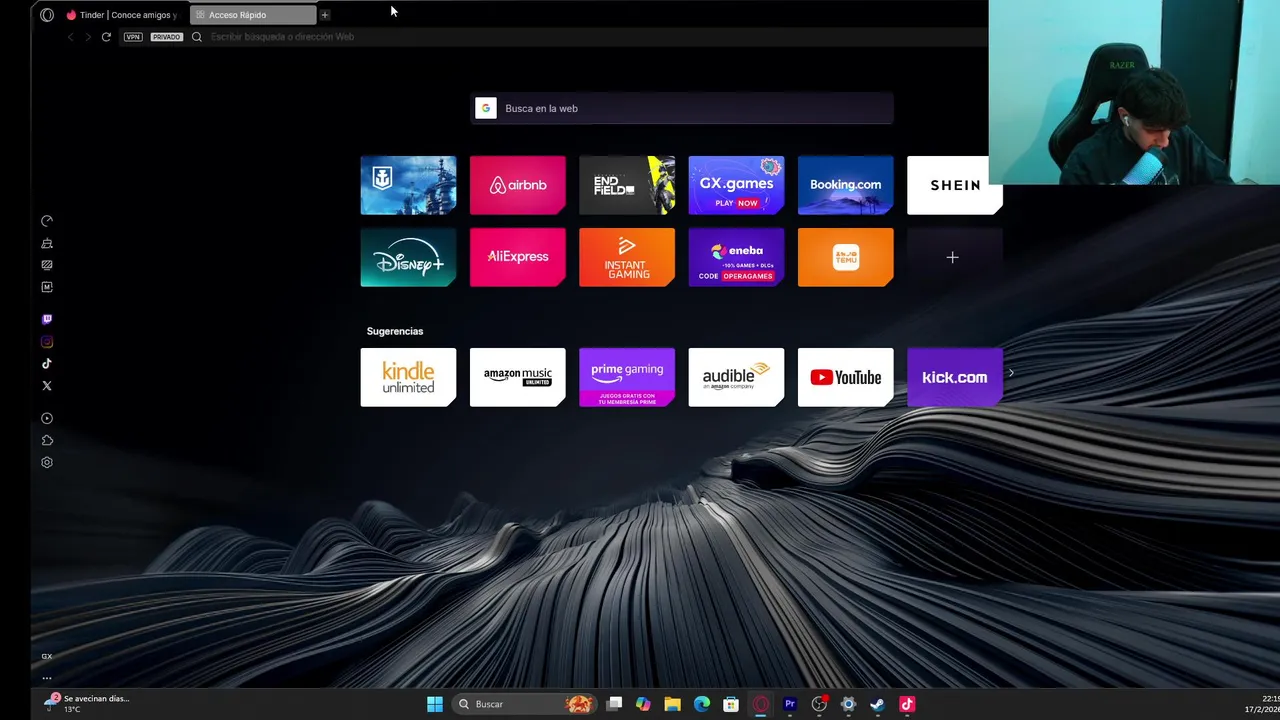Open the Kindle Unlimited suggestion

pos(408,377)
